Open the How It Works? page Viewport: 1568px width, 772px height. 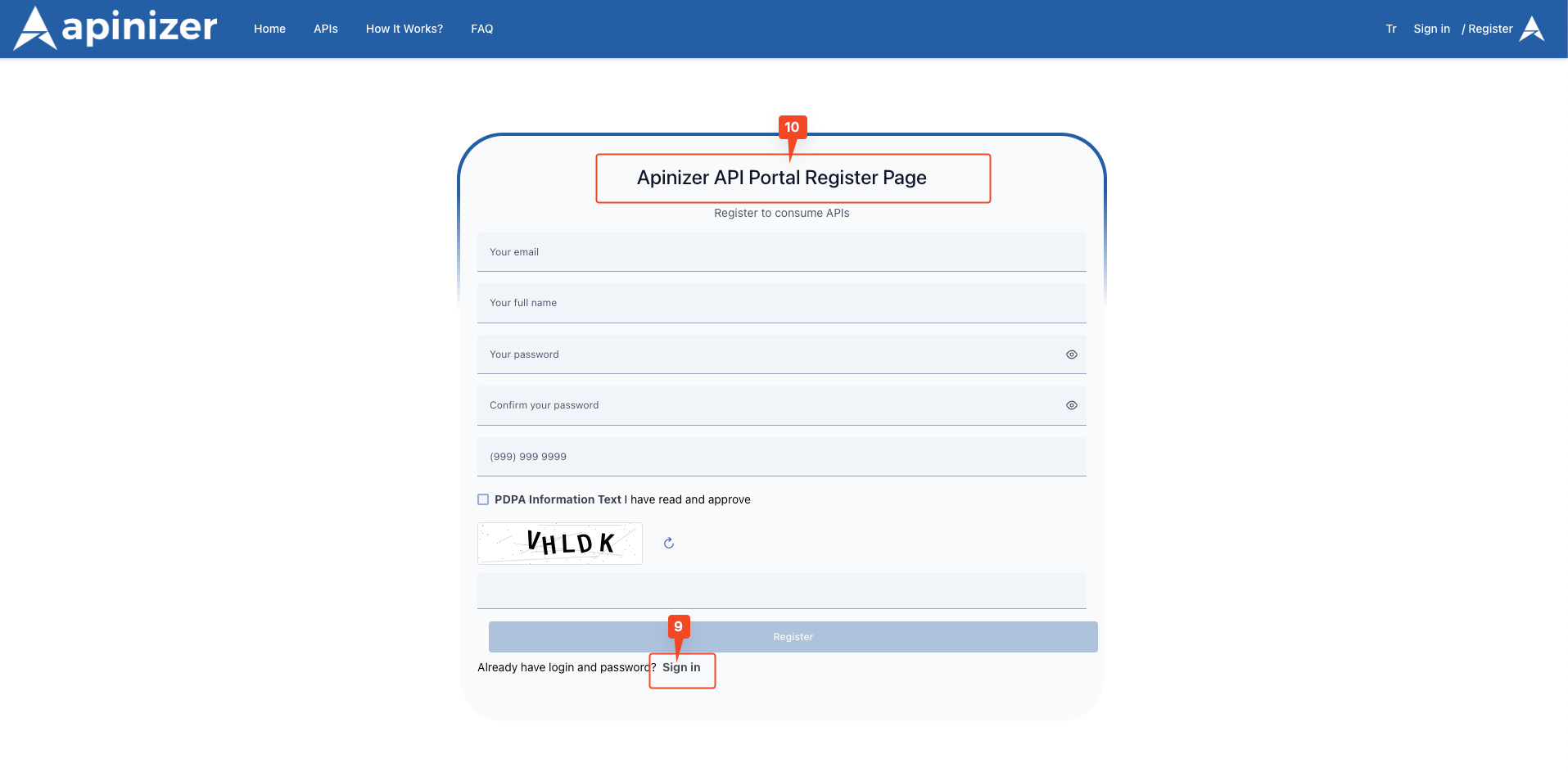pos(404,29)
